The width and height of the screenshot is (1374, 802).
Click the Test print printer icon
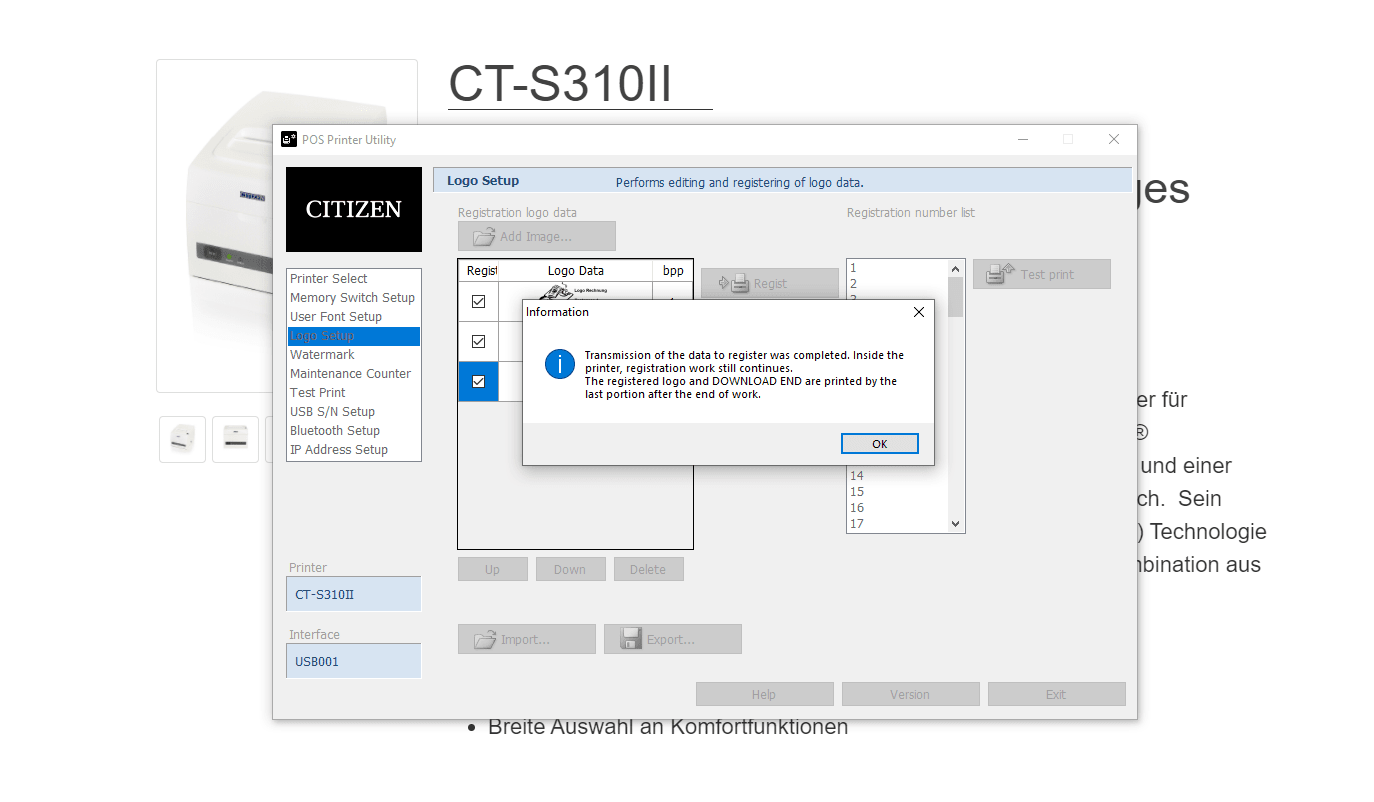click(1001, 274)
